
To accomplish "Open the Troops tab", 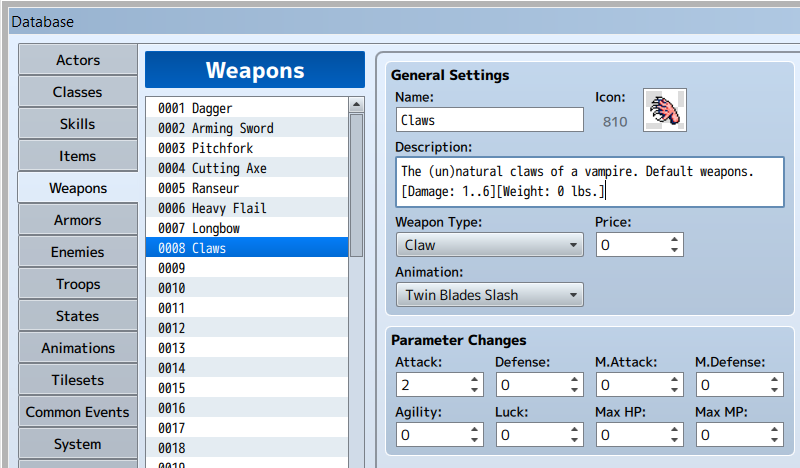I will coord(78,284).
